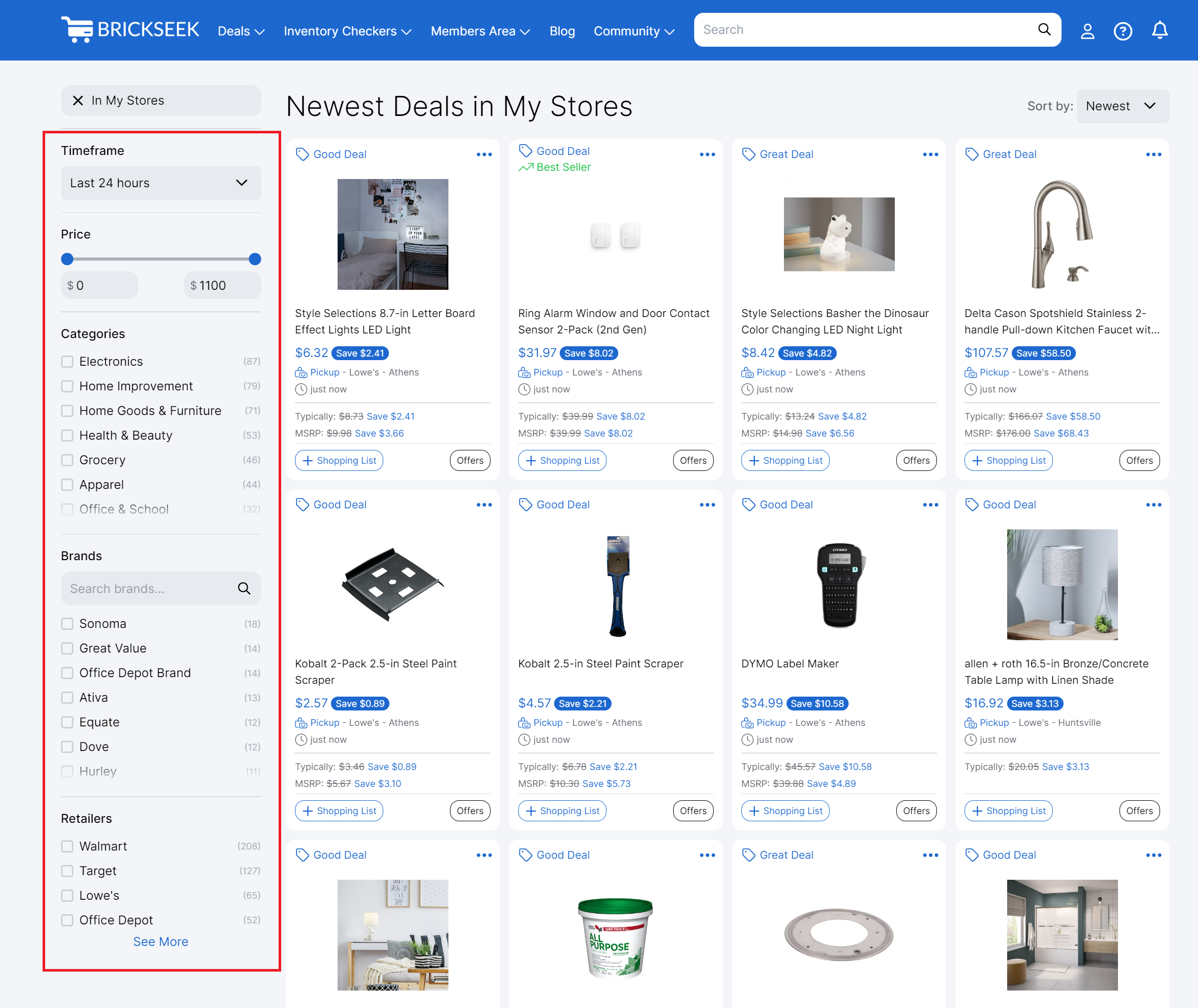
Task: Open the Timeframe Last 24 hours dropdown
Action: [161, 183]
